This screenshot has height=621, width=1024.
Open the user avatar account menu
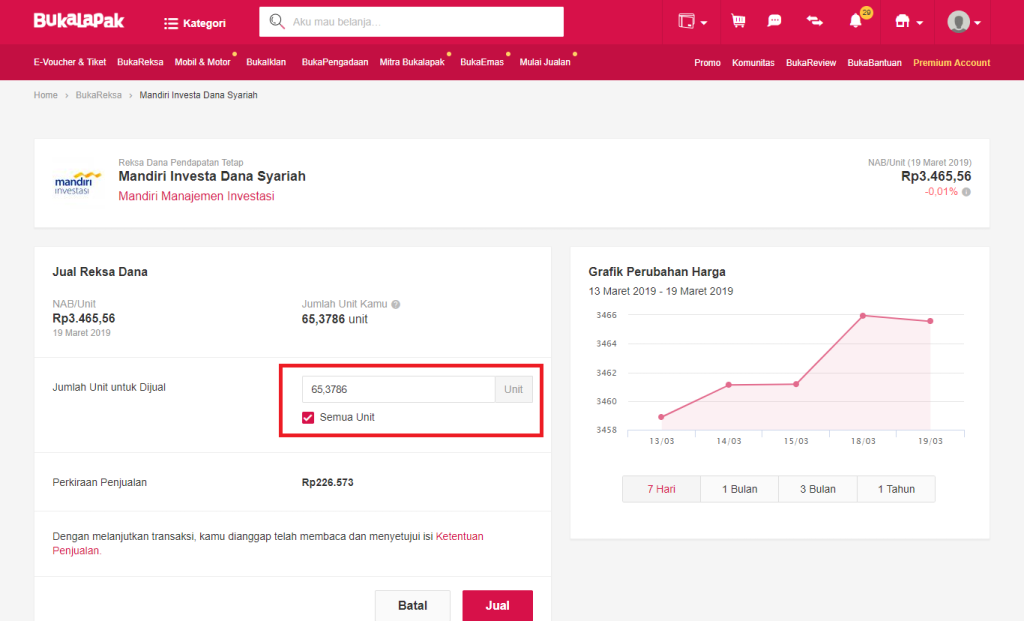click(964, 22)
